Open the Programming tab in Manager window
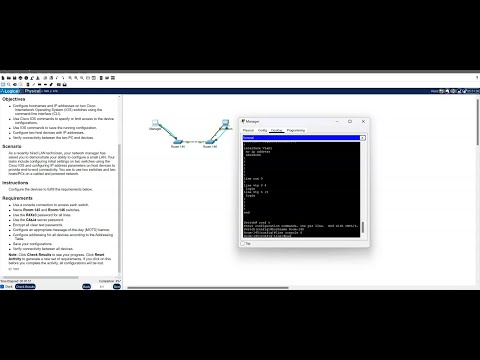 [x=296, y=130]
